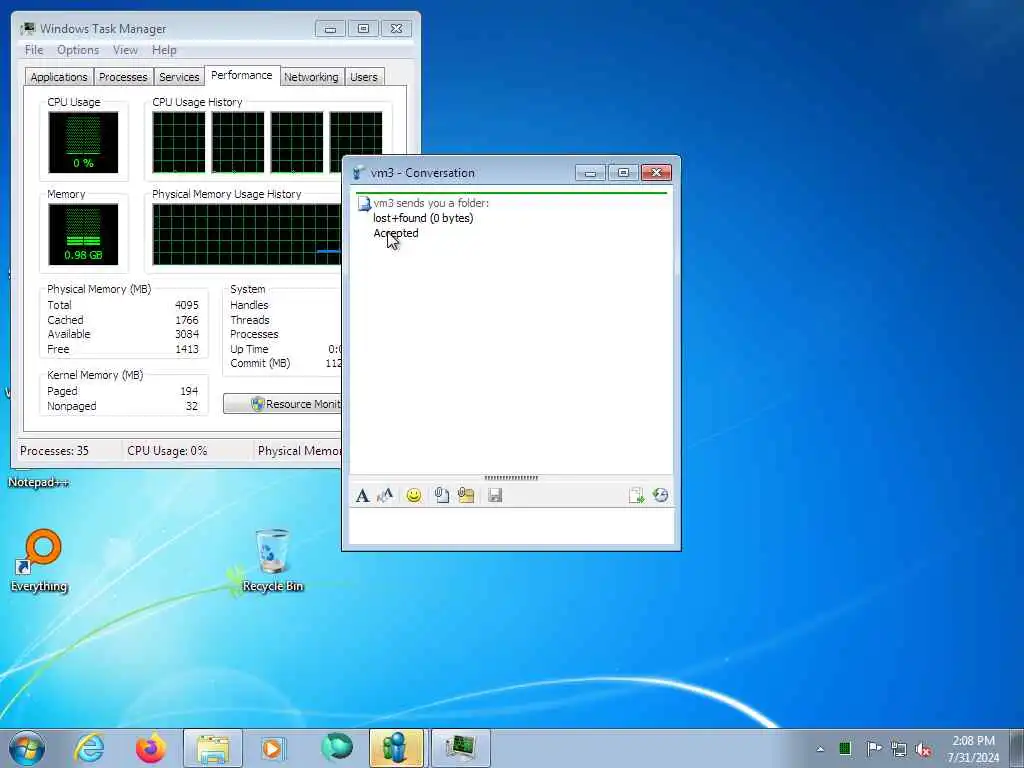
Task: Click the Total physical memory value 4095
Action: 187,306
